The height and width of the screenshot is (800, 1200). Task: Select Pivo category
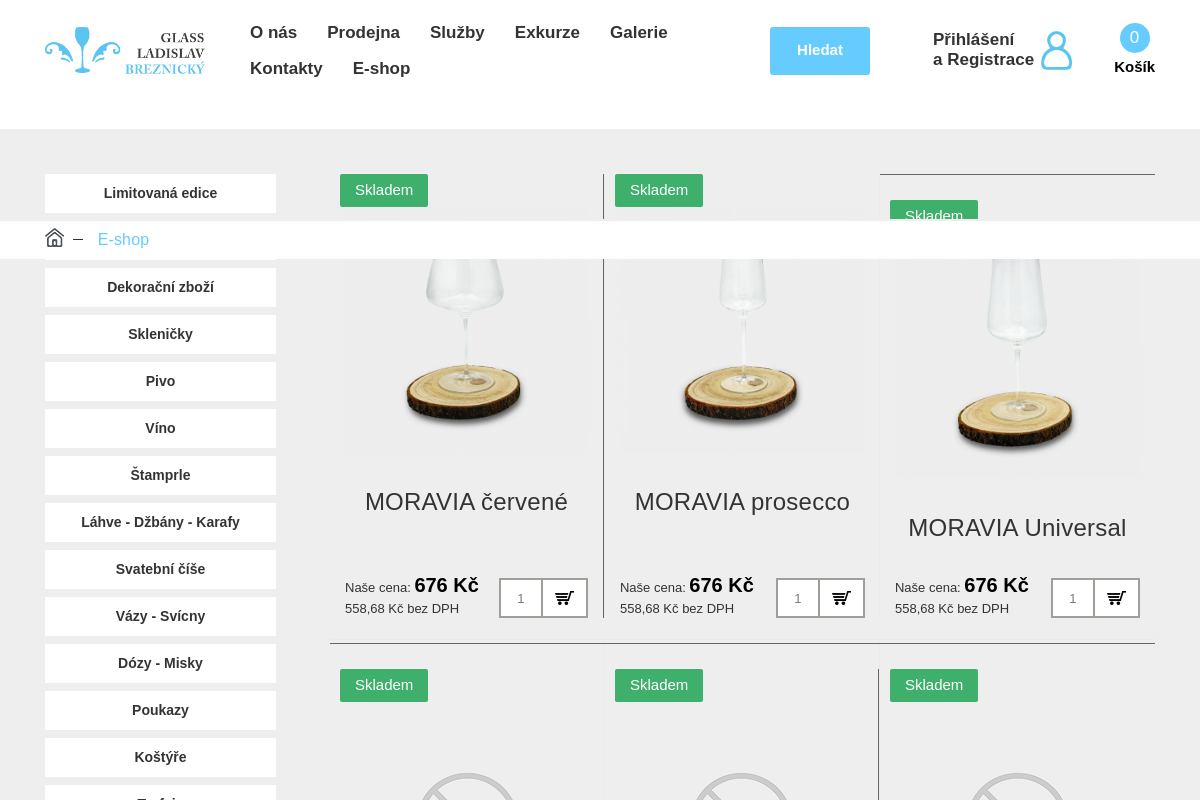pyautogui.click(x=160, y=381)
